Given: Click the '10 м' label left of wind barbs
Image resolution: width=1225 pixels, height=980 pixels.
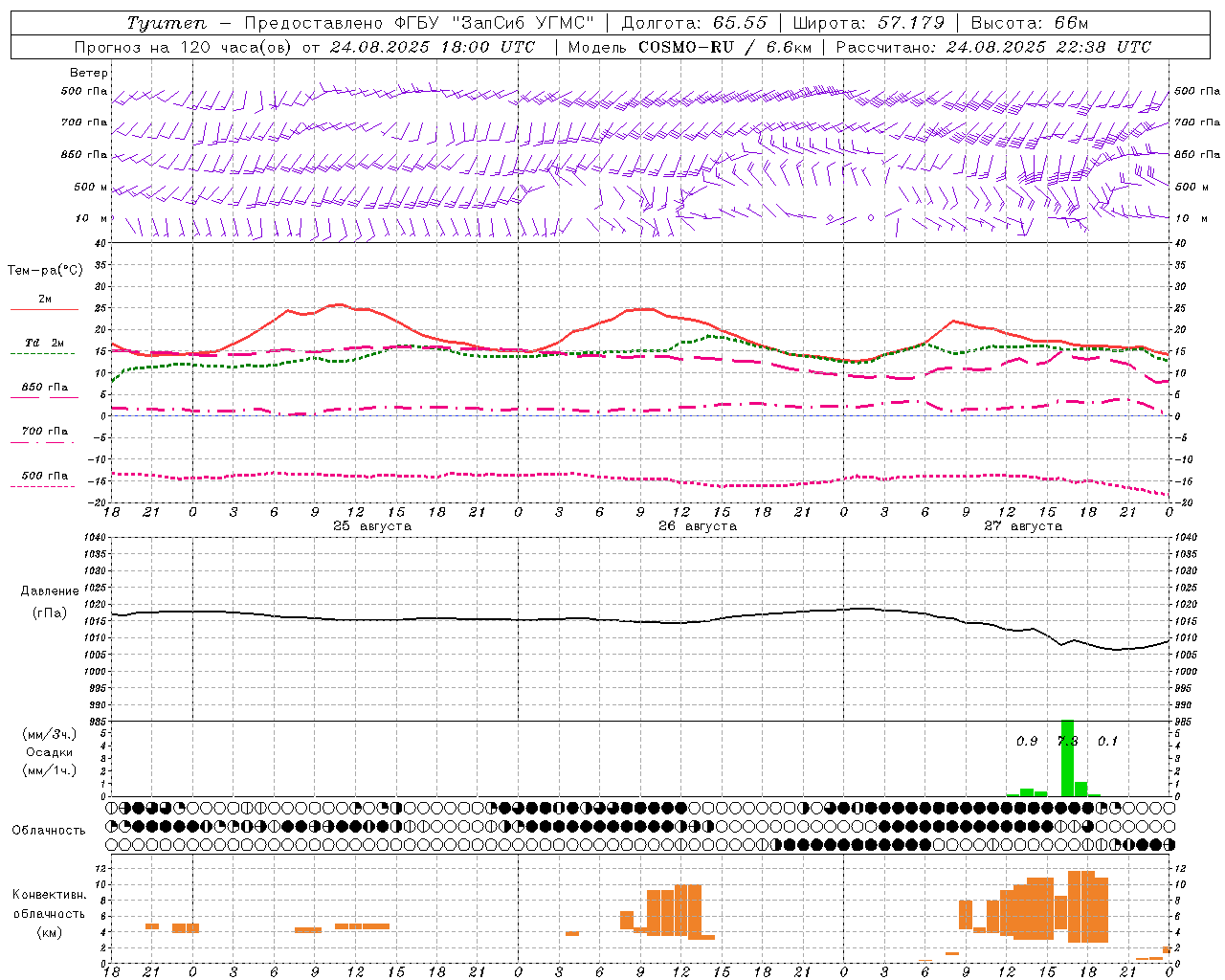Looking at the screenshot, I should [92, 218].
